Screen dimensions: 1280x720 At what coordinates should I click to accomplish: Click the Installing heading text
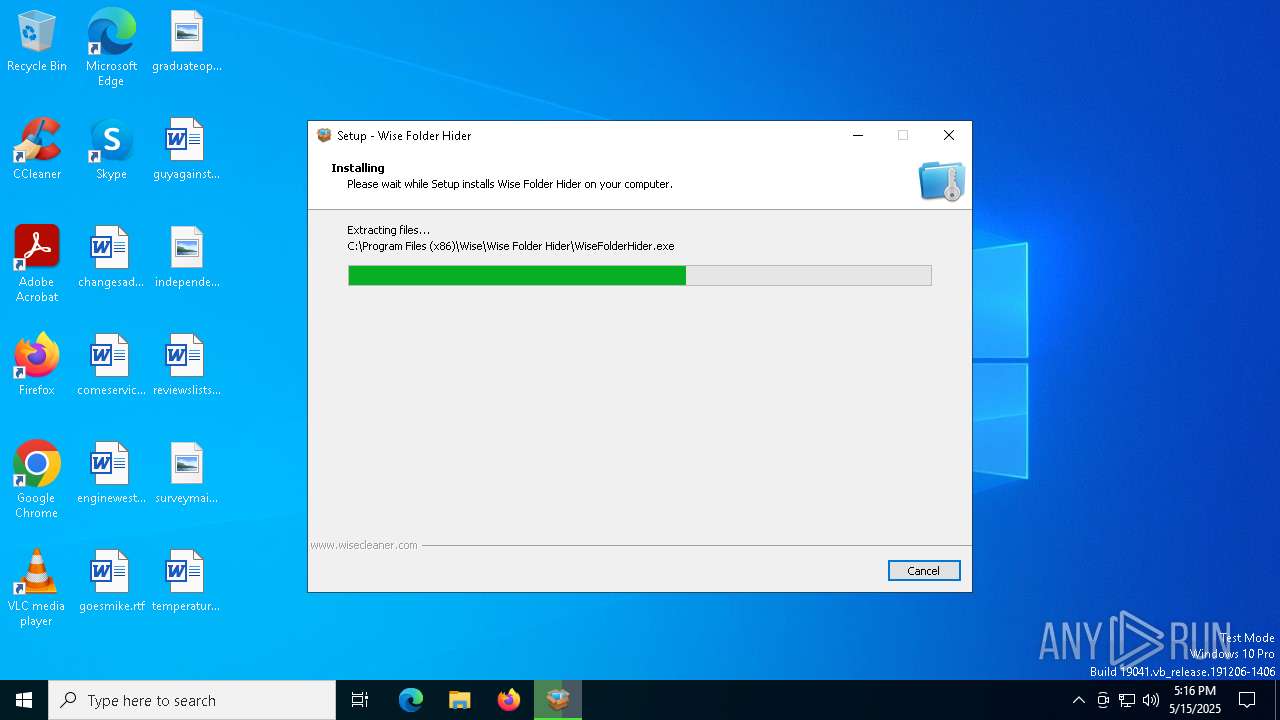click(358, 168)
